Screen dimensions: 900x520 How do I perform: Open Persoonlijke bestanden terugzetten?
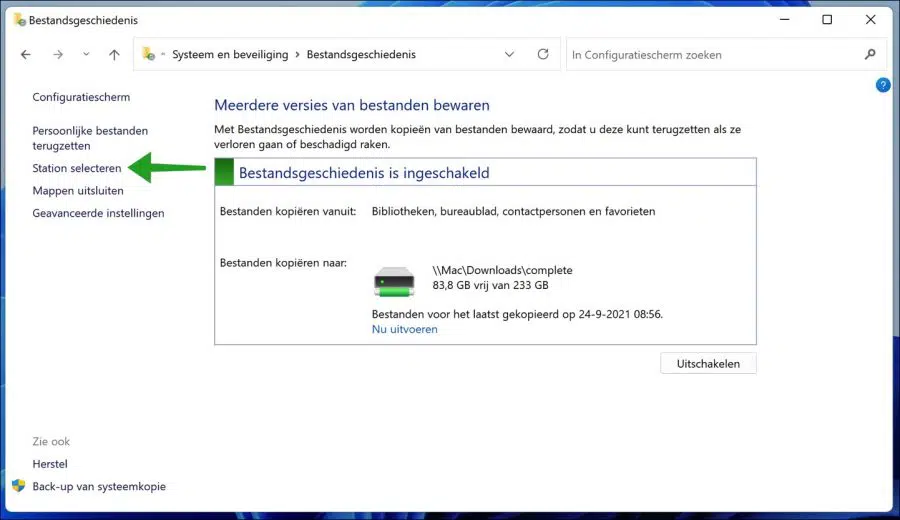point(90,138)
